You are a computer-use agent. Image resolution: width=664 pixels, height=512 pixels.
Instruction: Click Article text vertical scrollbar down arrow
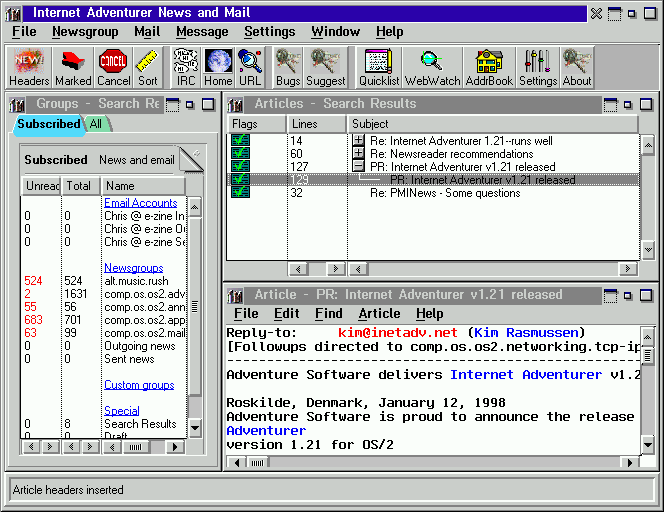(648, 445)
